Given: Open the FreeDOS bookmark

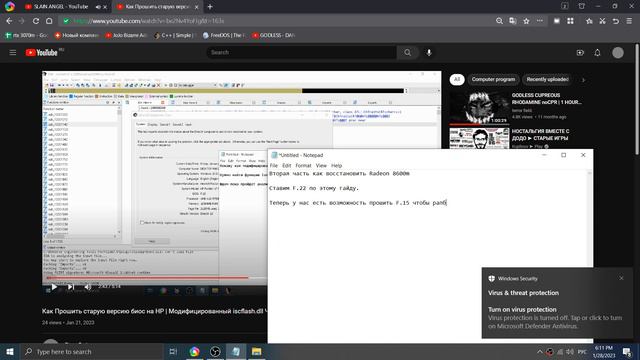Looking at the screenshot, I should point(224,36).
